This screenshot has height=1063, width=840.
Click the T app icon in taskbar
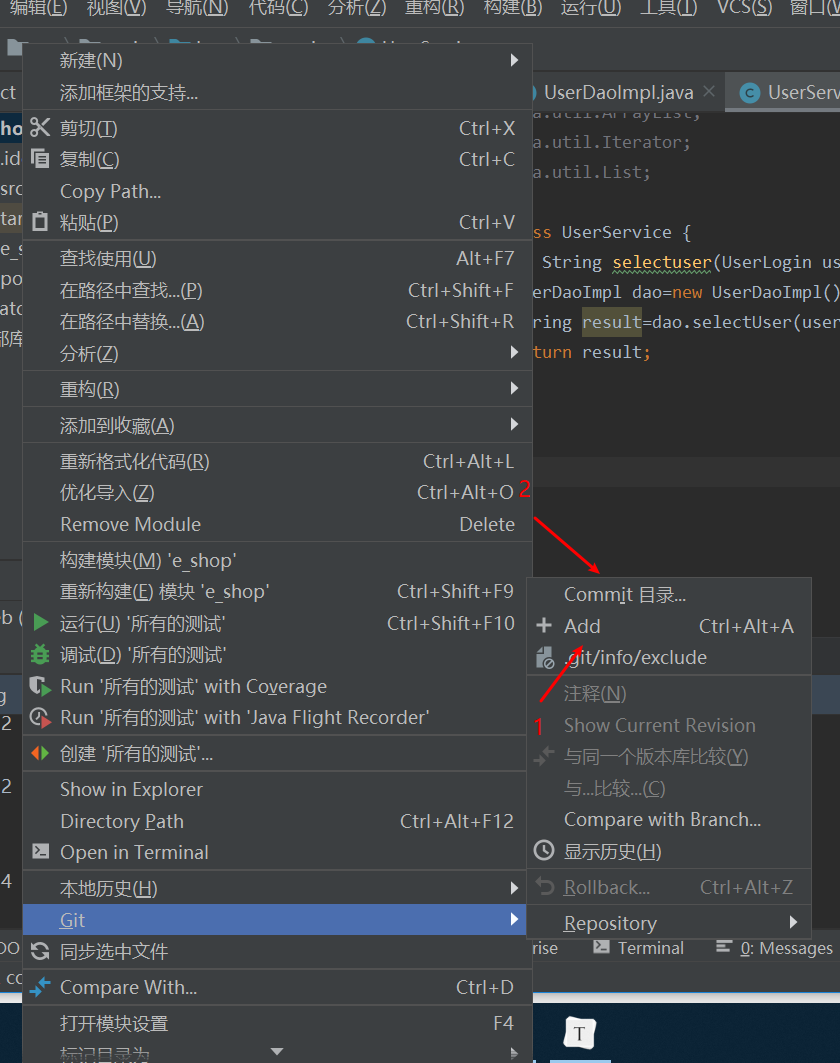[x=580, y=1033]
